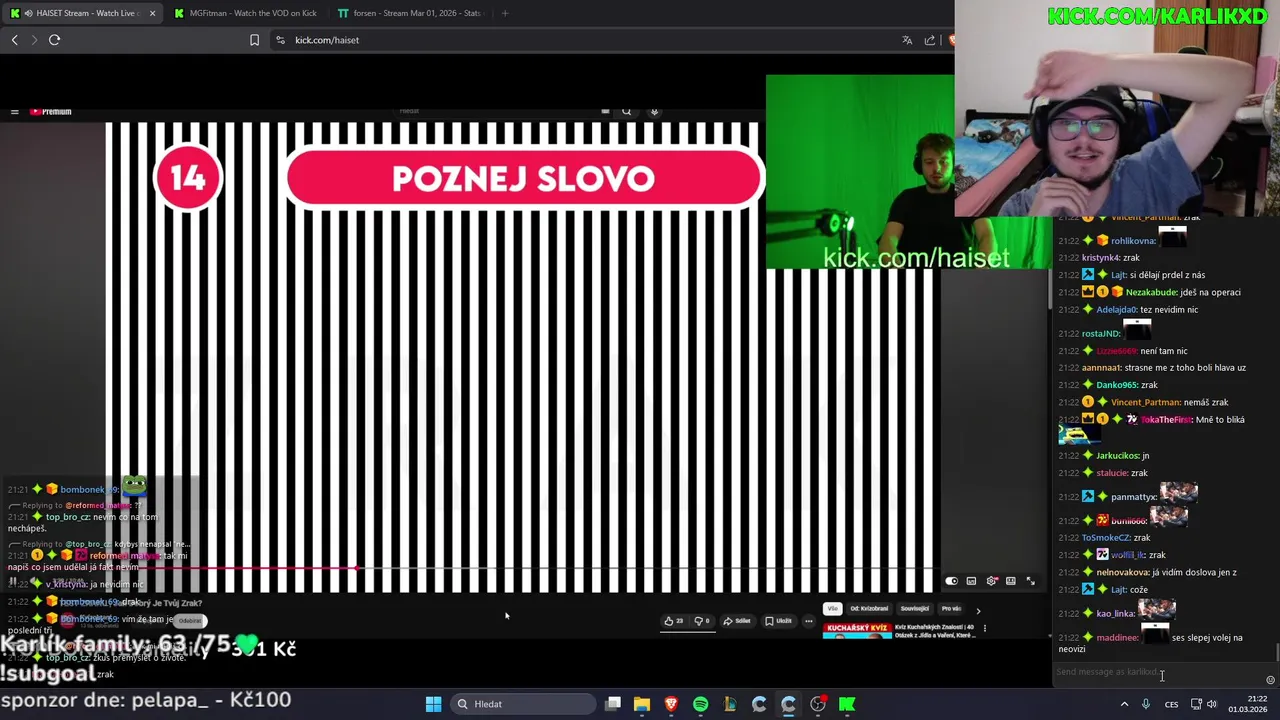This screenshot has height=720, width=1280.
Task: Open File Explorer from the taskbar
Action: (642, 704)
